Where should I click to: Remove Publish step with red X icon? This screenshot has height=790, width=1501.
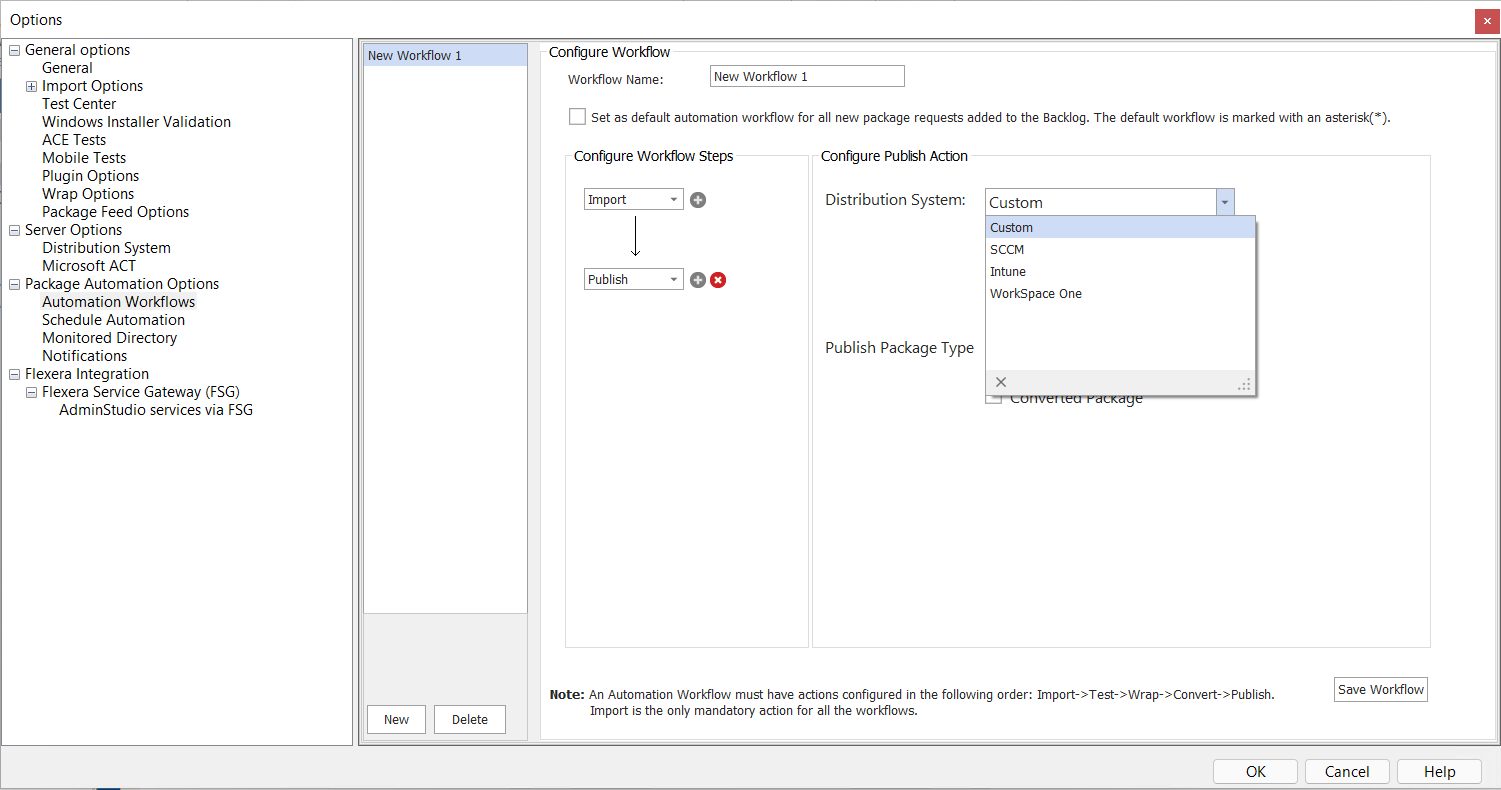tap(718, 280)
